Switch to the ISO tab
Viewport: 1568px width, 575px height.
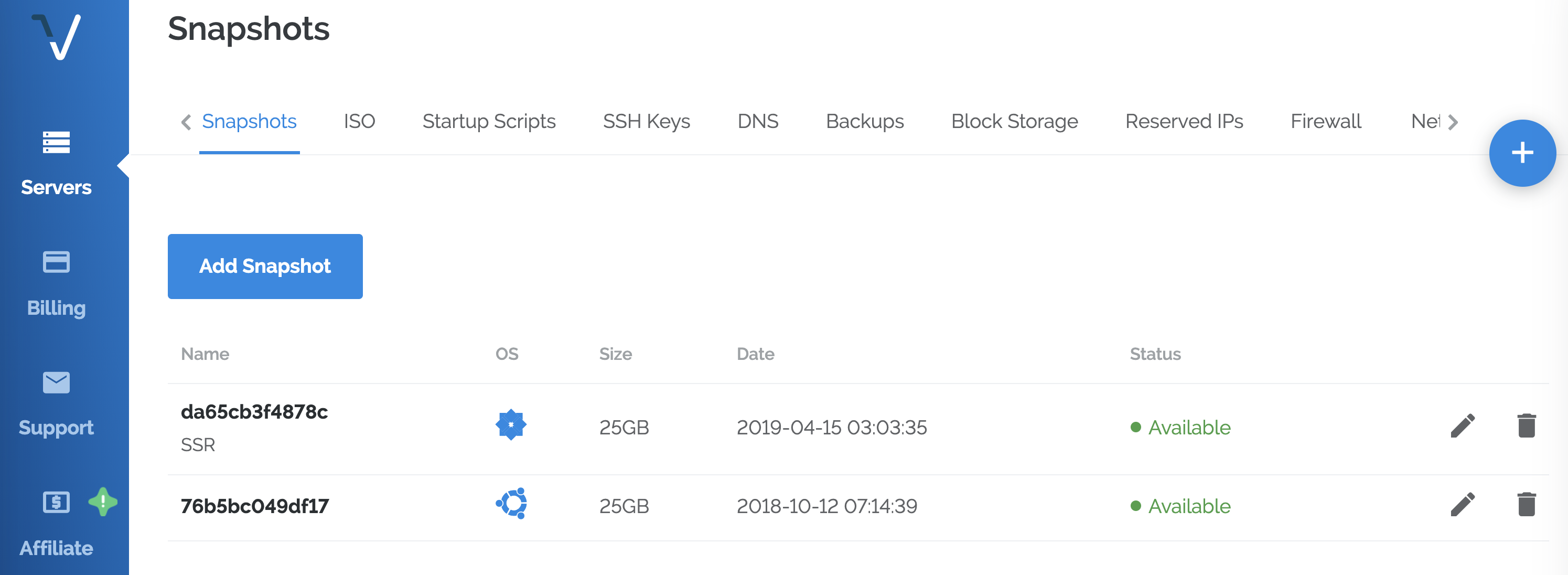click(x=359, y=122)
